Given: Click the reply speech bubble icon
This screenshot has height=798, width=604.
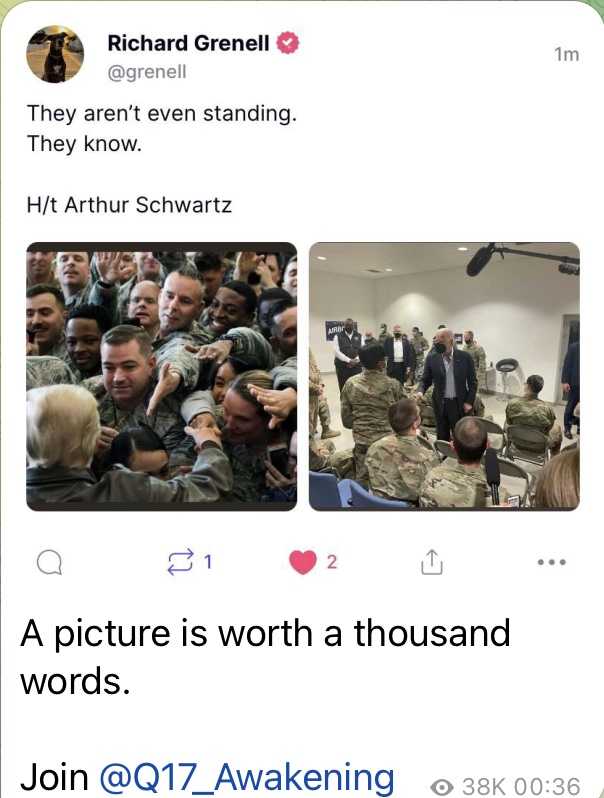Looking at the screenshot, I should click(49, 562).
